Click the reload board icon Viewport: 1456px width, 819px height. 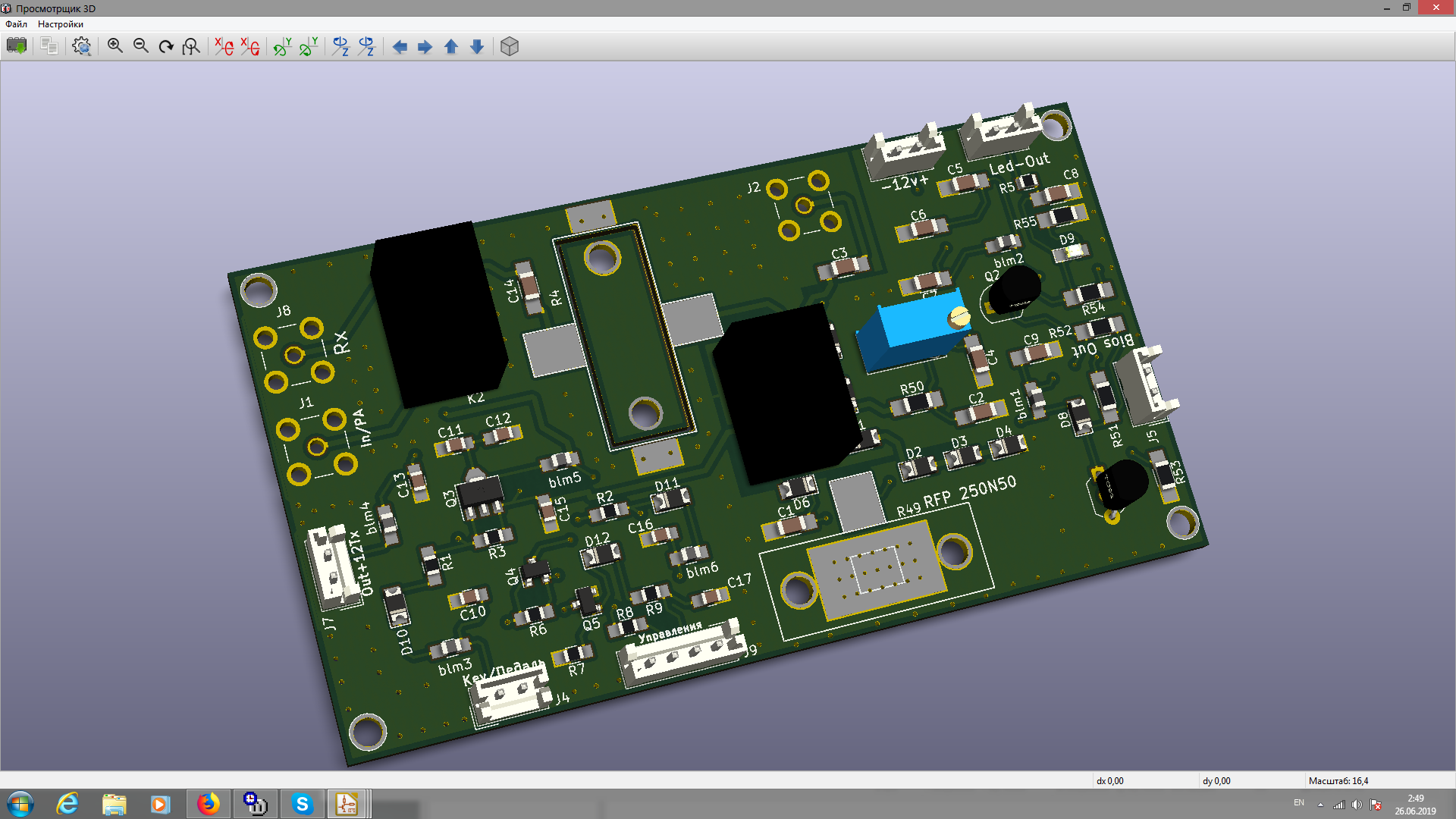point(17,46)
